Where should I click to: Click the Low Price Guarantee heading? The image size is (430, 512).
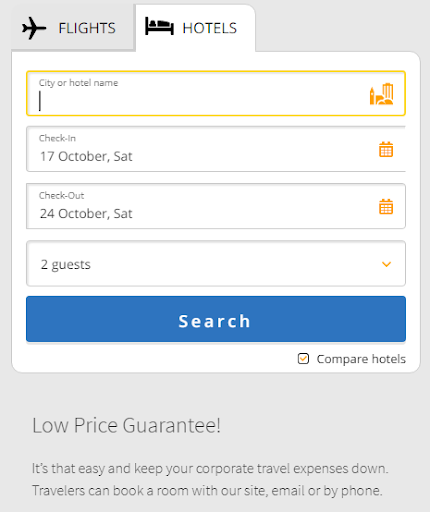(126, 426)
